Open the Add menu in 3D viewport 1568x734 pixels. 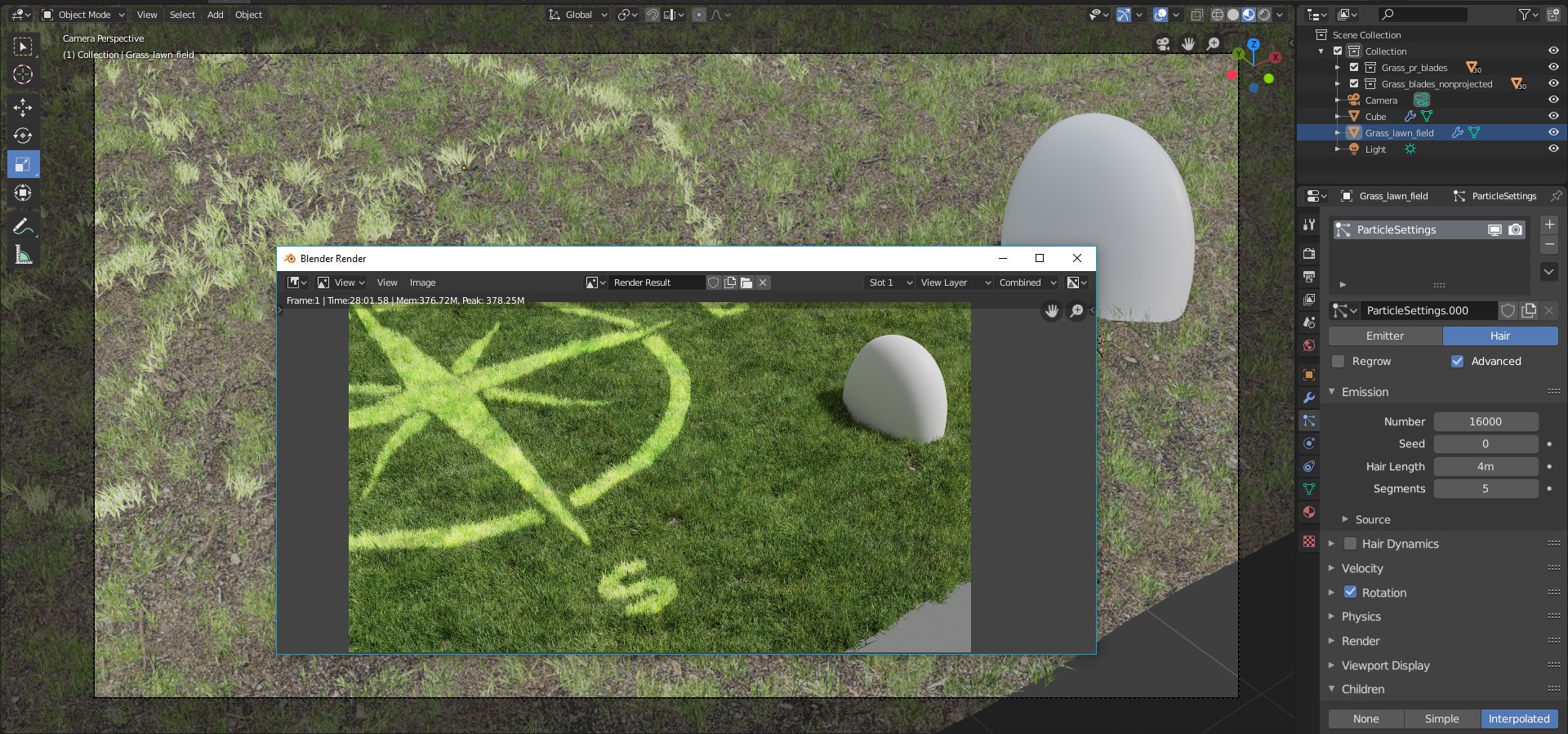(x=215, y=15)
